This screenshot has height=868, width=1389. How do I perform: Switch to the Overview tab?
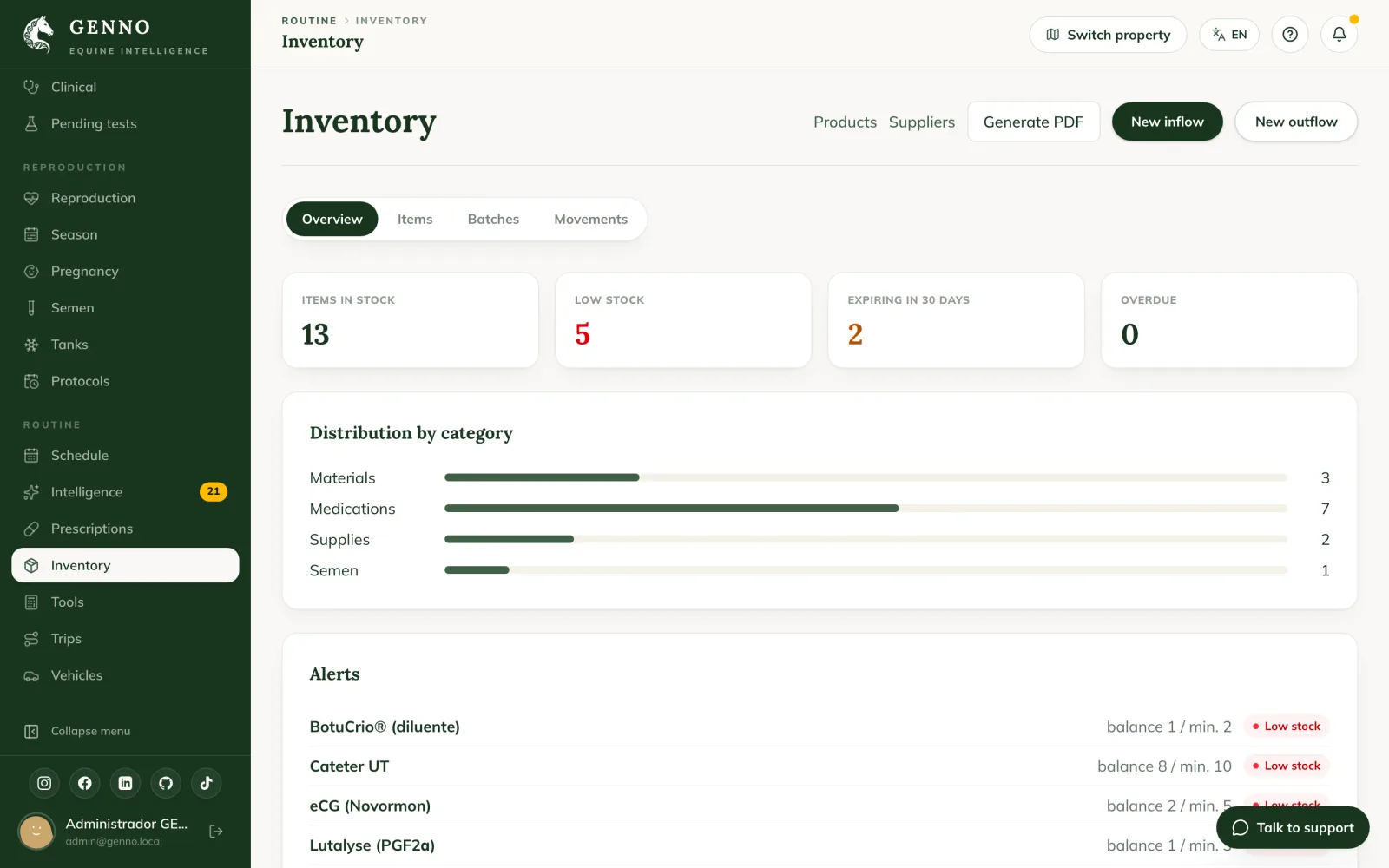(332, 219)
